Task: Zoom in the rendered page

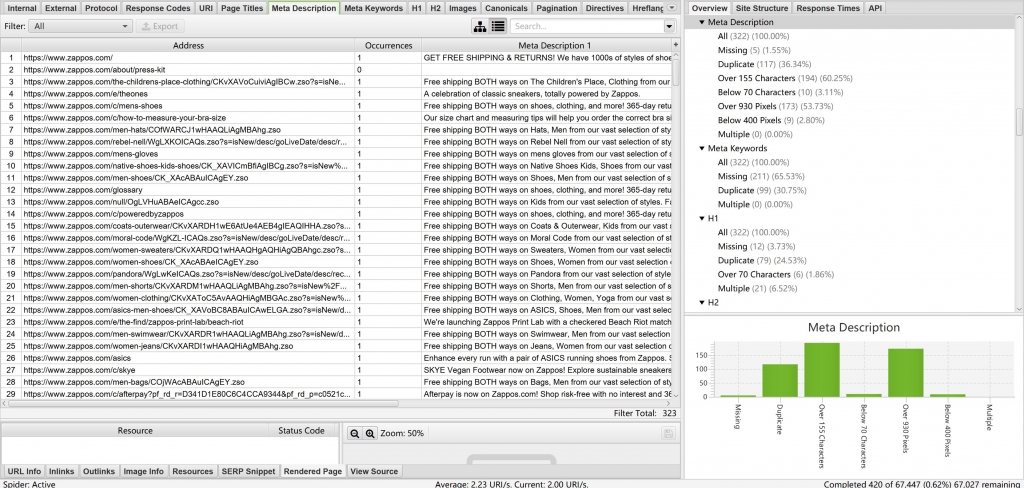Action: pyautogui.click(x=370, y=433)
